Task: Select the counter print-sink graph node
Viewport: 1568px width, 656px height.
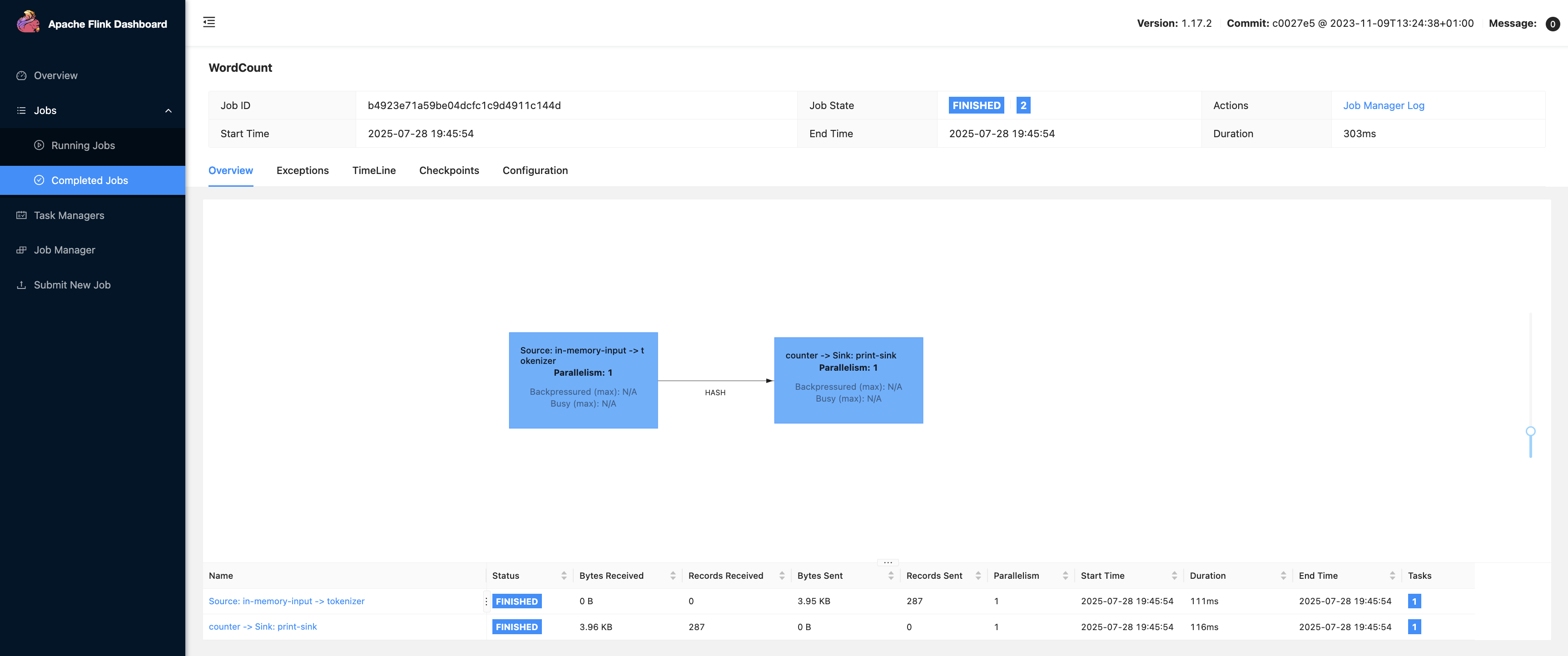Action: [849, 380]
